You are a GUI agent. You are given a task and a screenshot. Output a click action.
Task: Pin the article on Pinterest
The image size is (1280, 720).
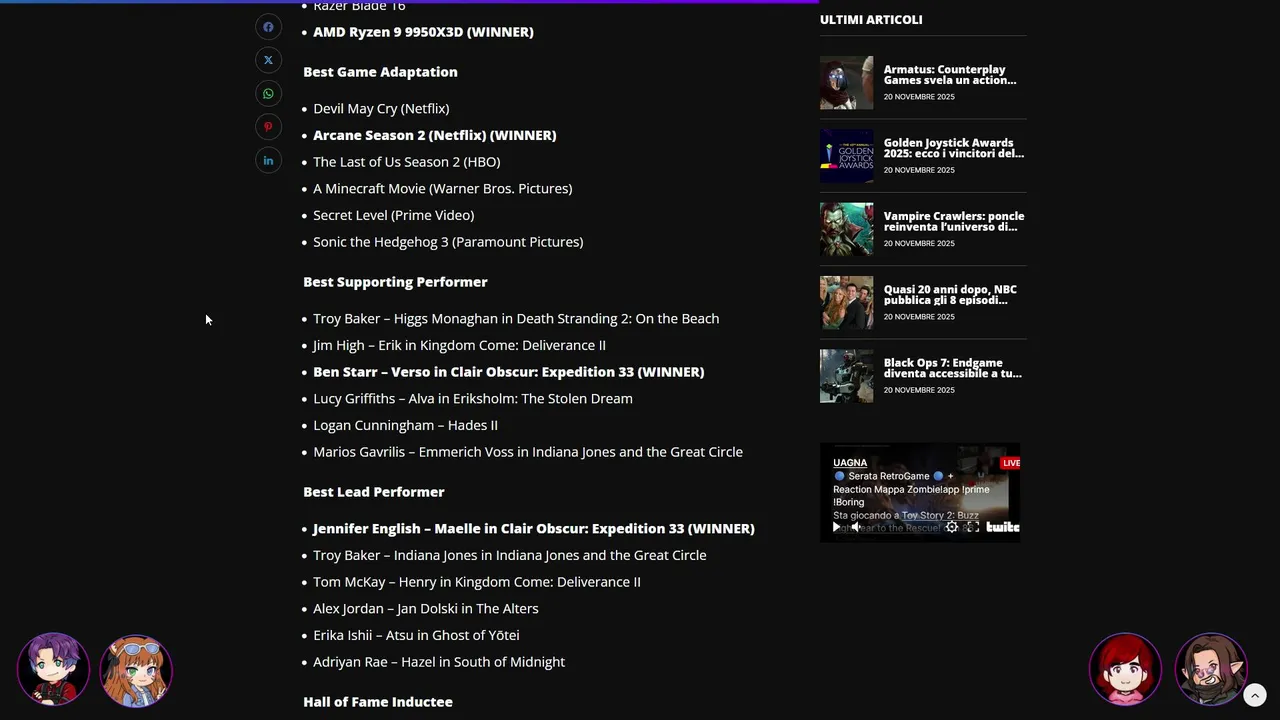point(268,127)
